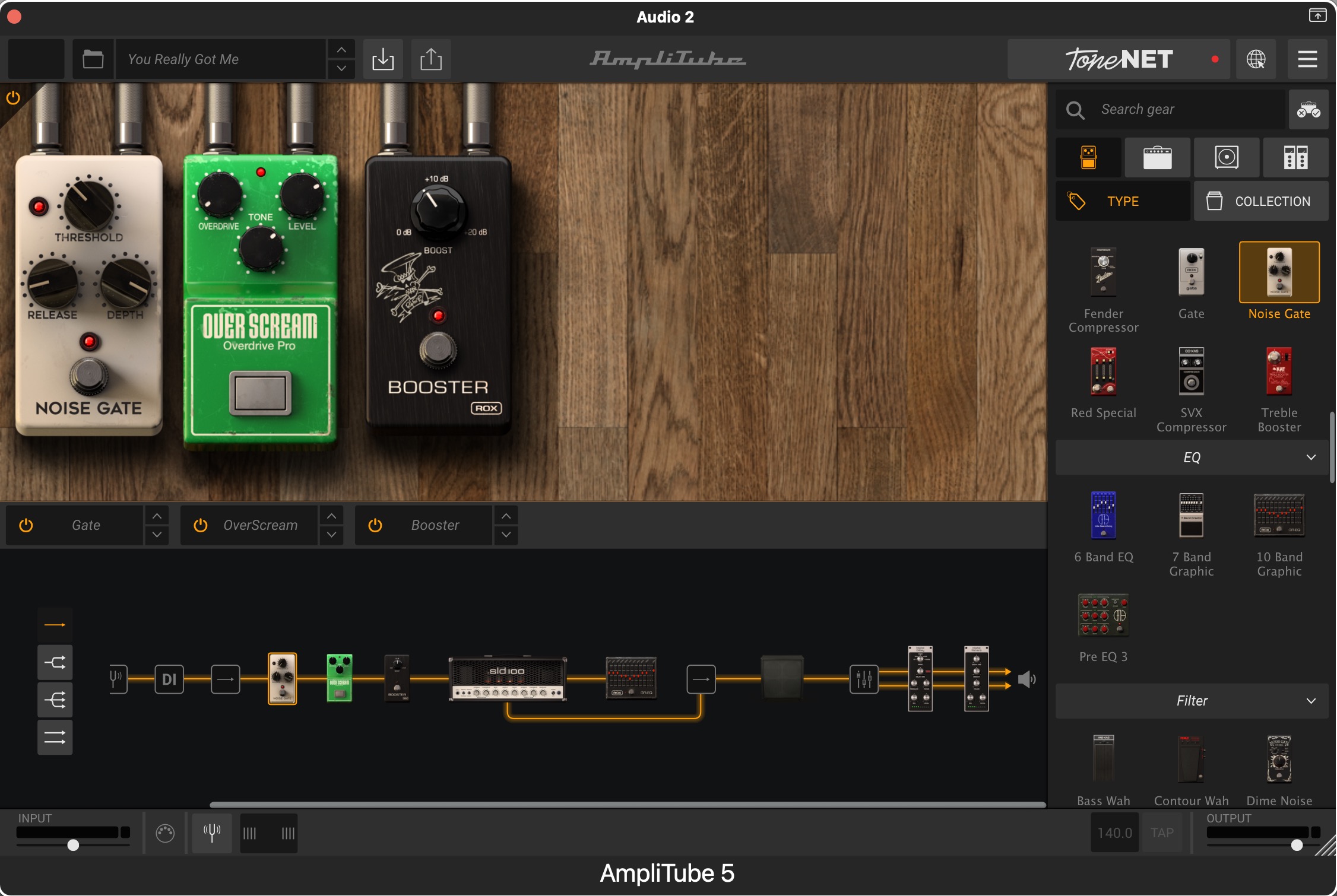Choose the dual parallel routing
This screenshot has height=896, width=1337.
(55, 738)
